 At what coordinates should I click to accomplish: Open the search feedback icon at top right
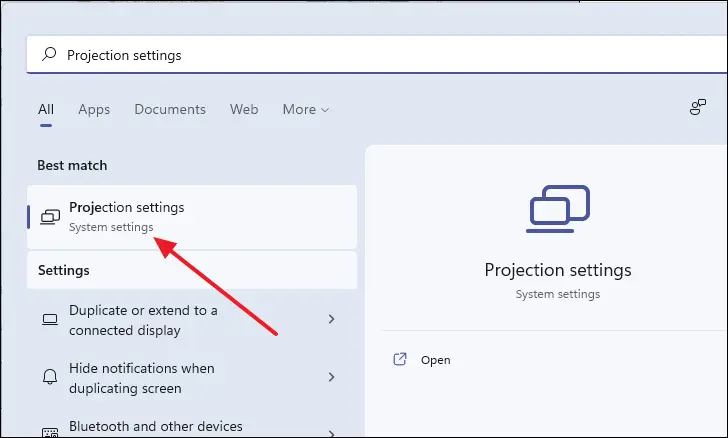[697, 107]
